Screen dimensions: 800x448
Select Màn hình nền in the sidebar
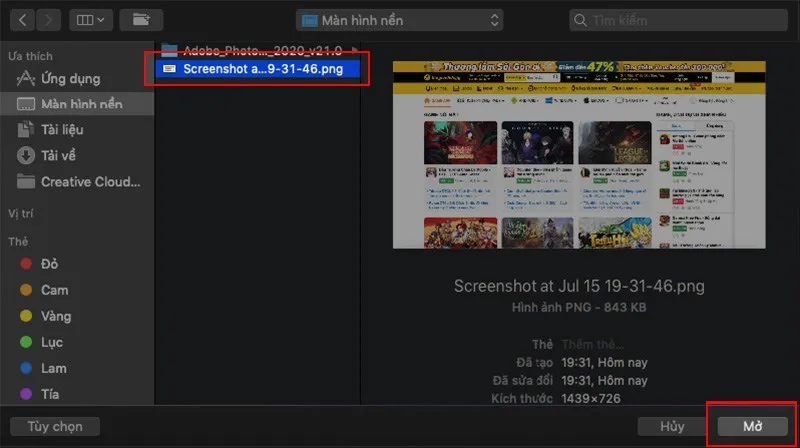tap(79, 104)
